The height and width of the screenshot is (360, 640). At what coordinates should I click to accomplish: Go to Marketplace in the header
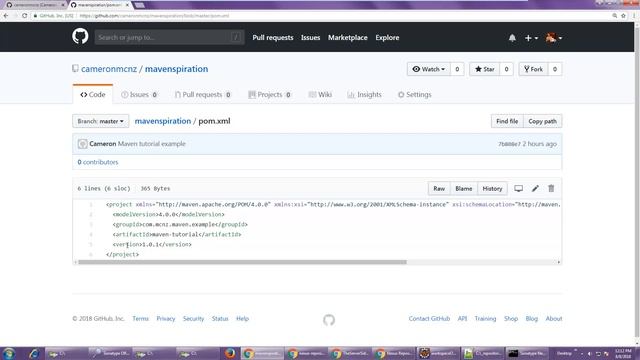348,38
